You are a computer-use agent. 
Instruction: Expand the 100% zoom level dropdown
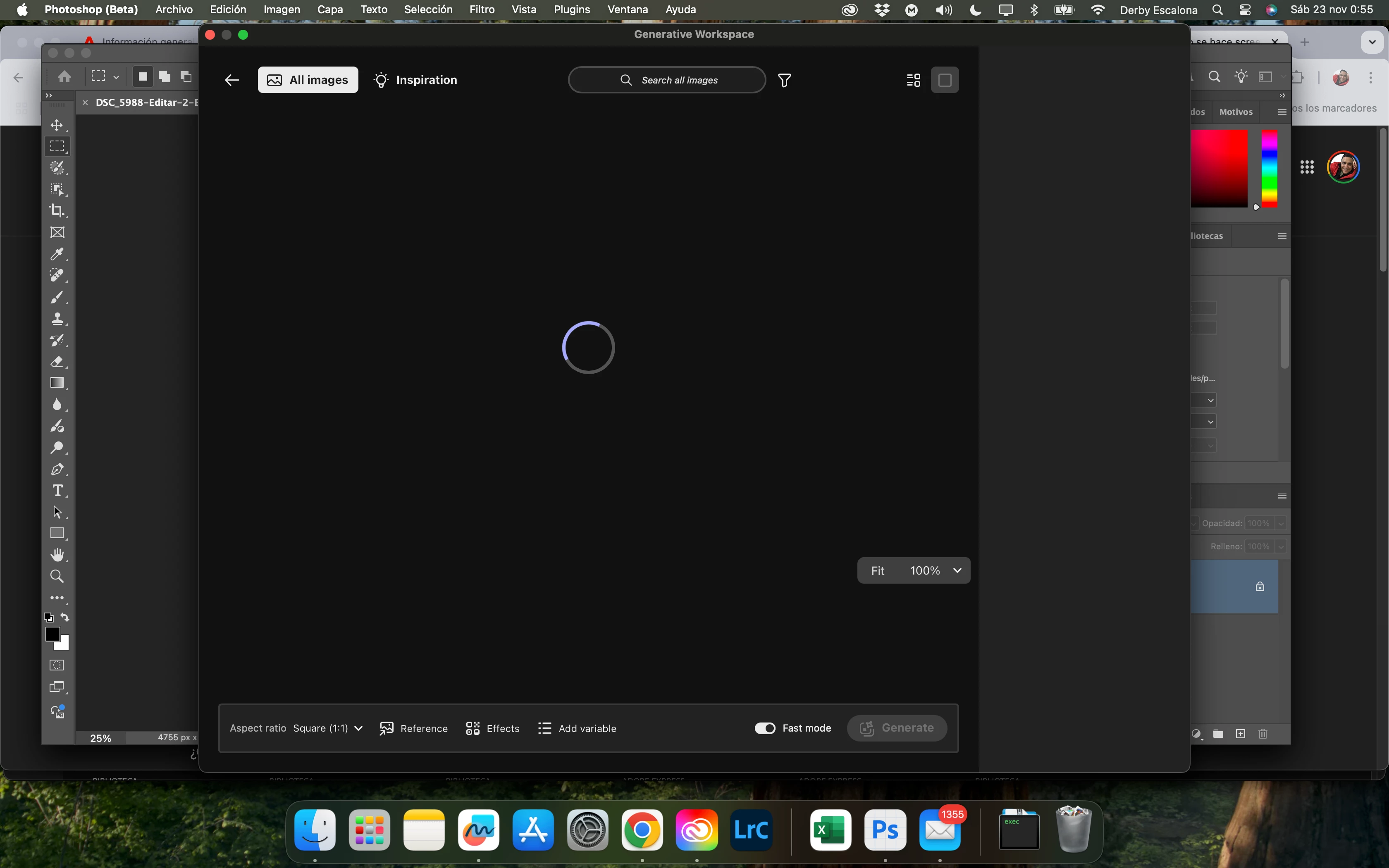point(957,571)
